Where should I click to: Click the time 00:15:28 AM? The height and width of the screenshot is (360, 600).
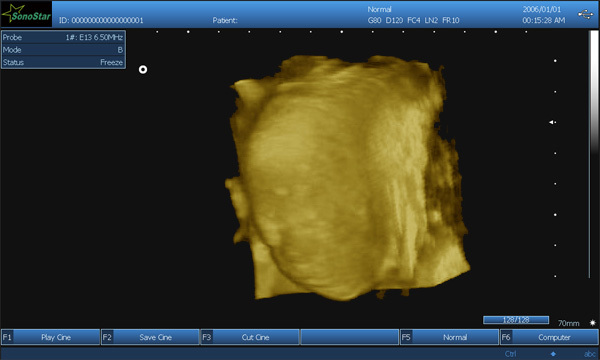(x=544, y=20)
